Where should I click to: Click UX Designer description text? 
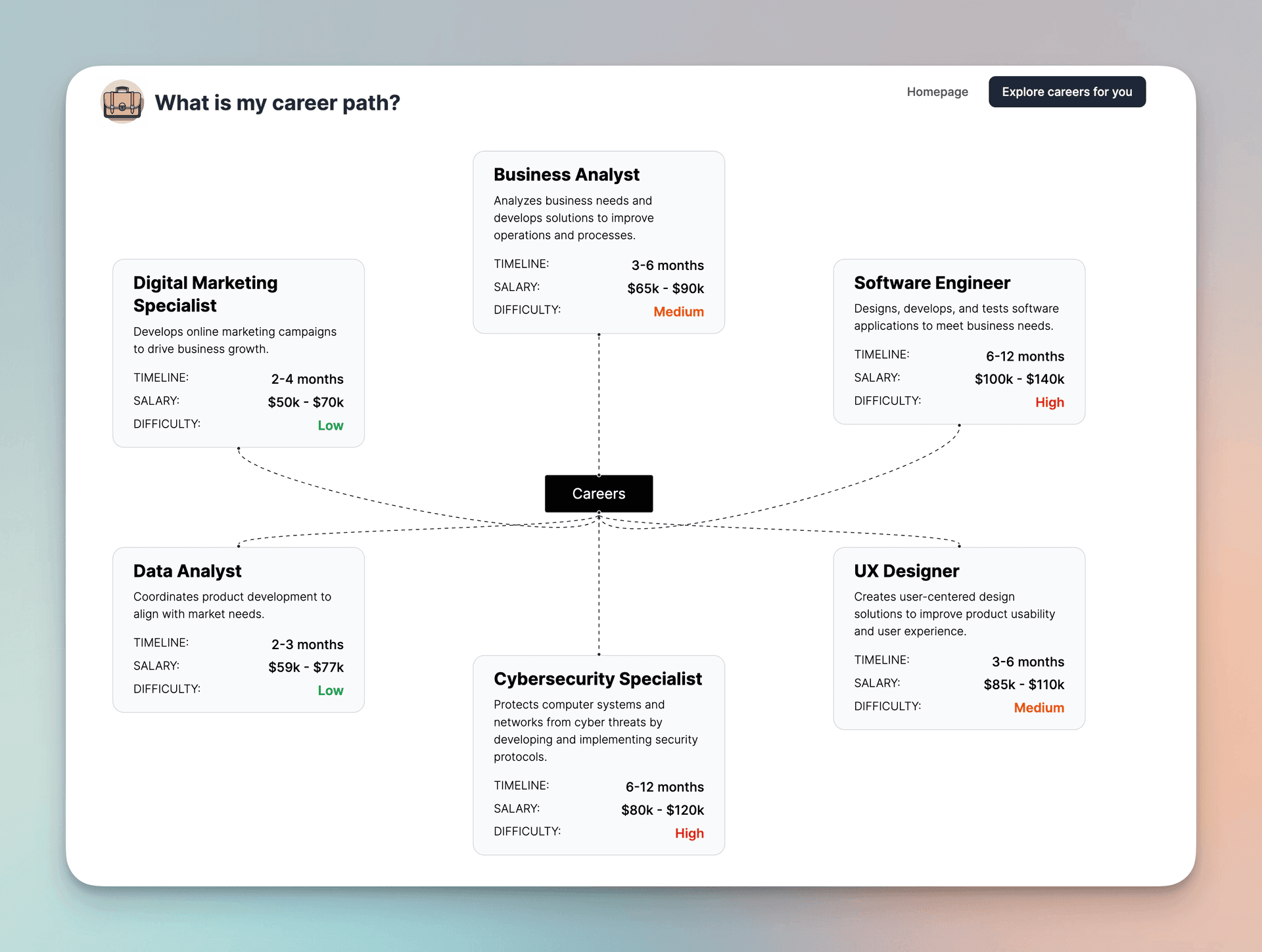(x=954, y=614)
